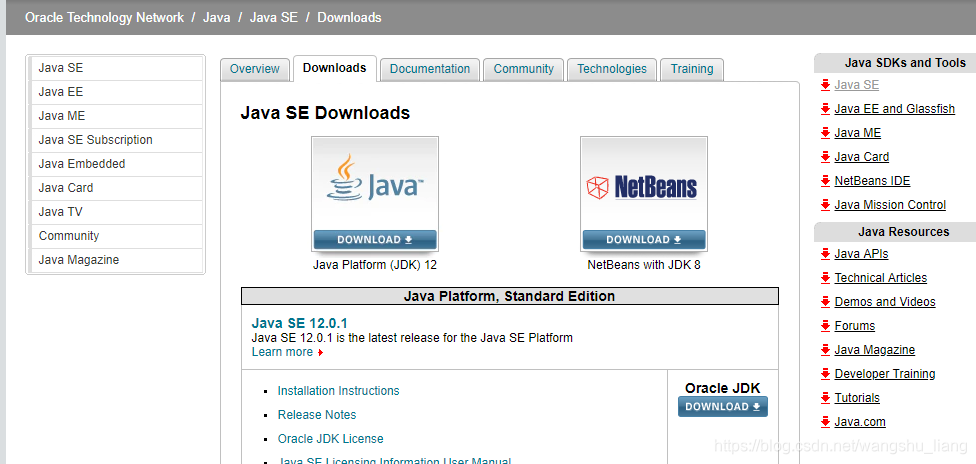Open Java SE Licensing Information User Manual link
Screen dimensions: 976x464
[394, 461]
